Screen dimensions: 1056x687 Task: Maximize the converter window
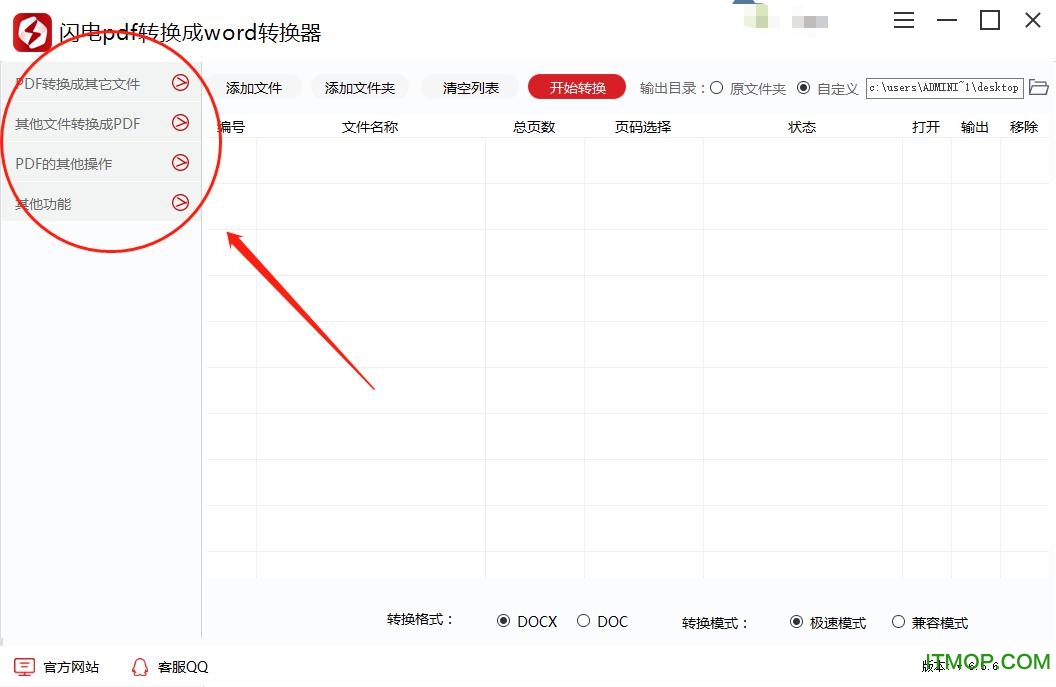989,20
